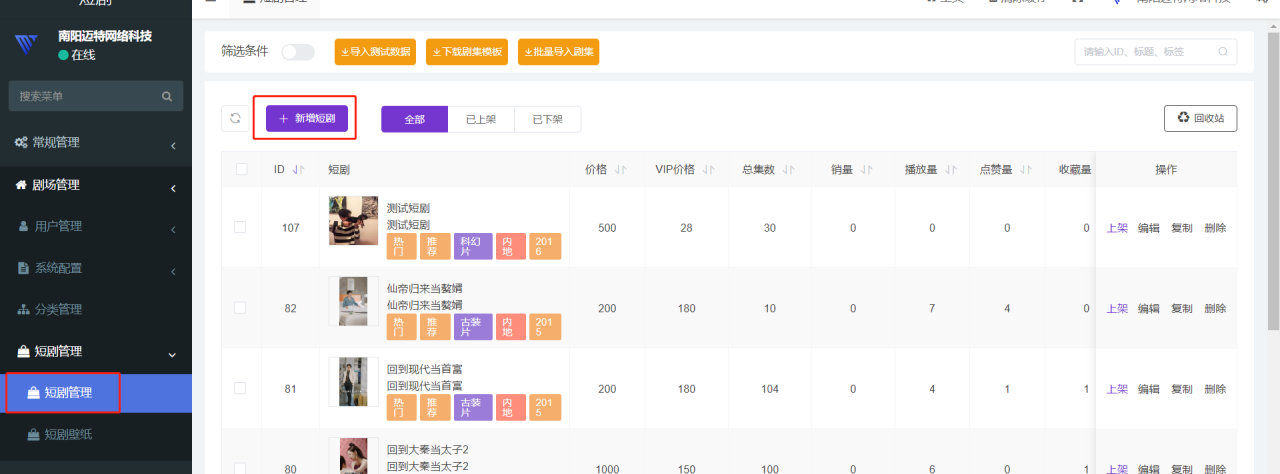Tick the checkbox for row ID 82
Screen dimensions: 1280x474
240,308
